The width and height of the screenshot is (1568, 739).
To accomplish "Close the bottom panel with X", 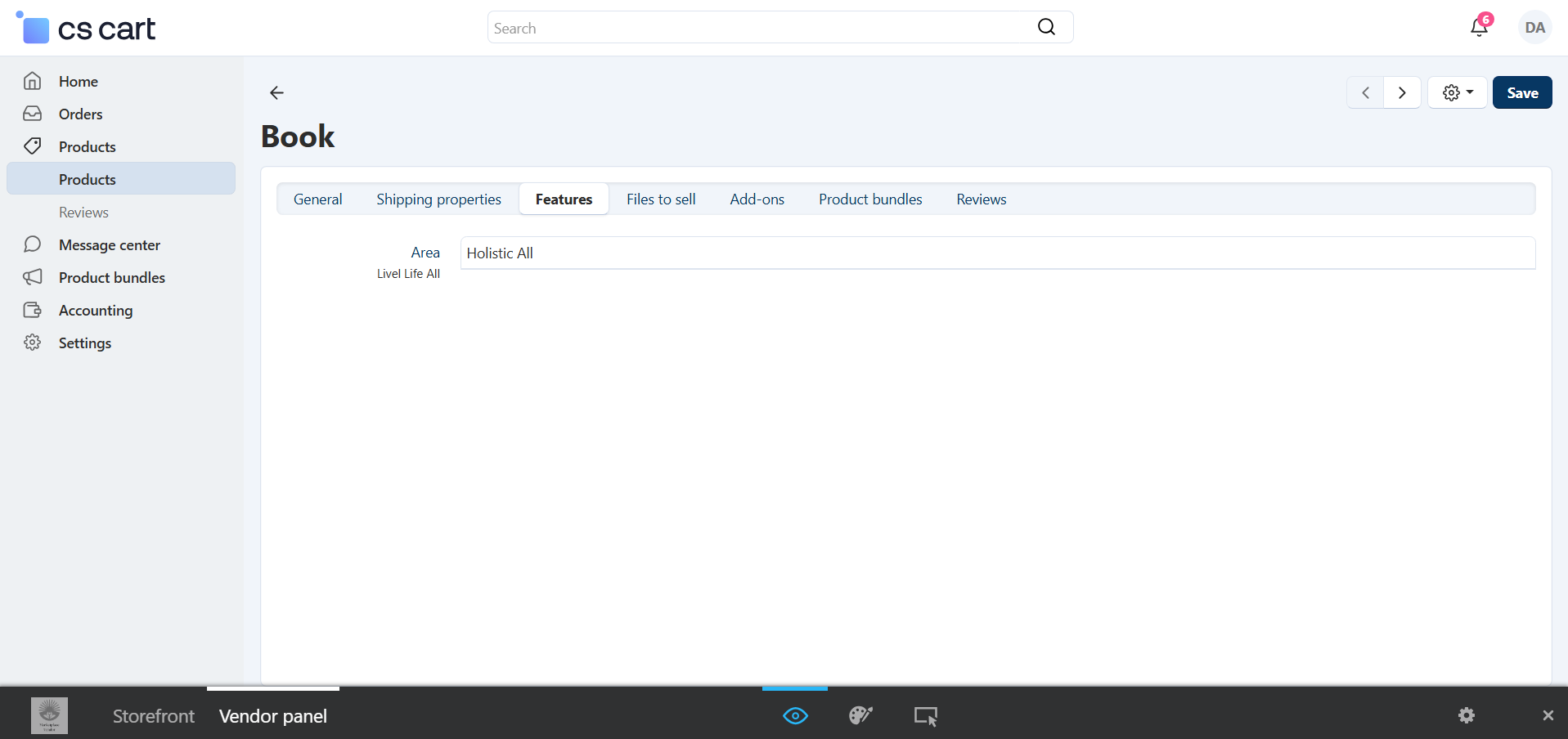I will pos(1548,716).
